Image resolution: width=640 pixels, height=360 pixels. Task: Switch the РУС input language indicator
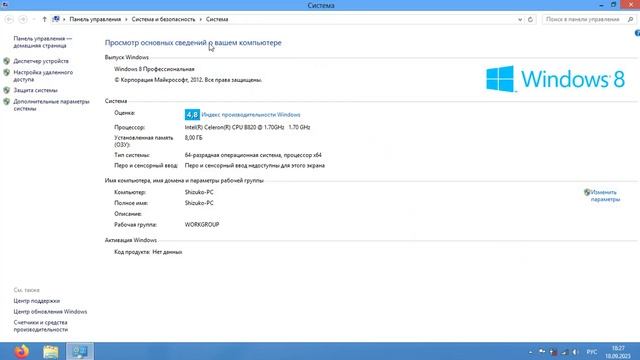592,352
